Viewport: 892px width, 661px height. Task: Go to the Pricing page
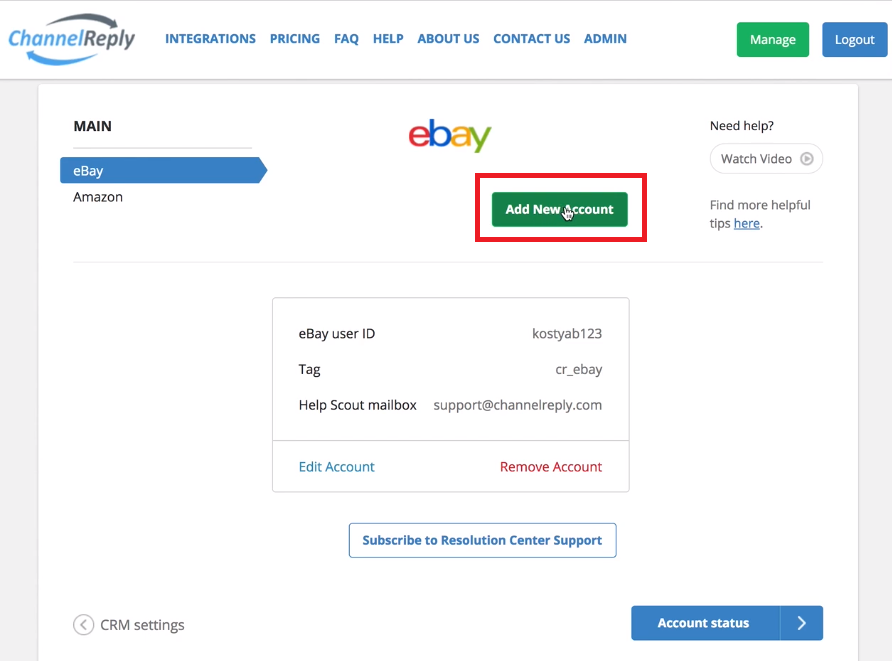tap(295, 39)
